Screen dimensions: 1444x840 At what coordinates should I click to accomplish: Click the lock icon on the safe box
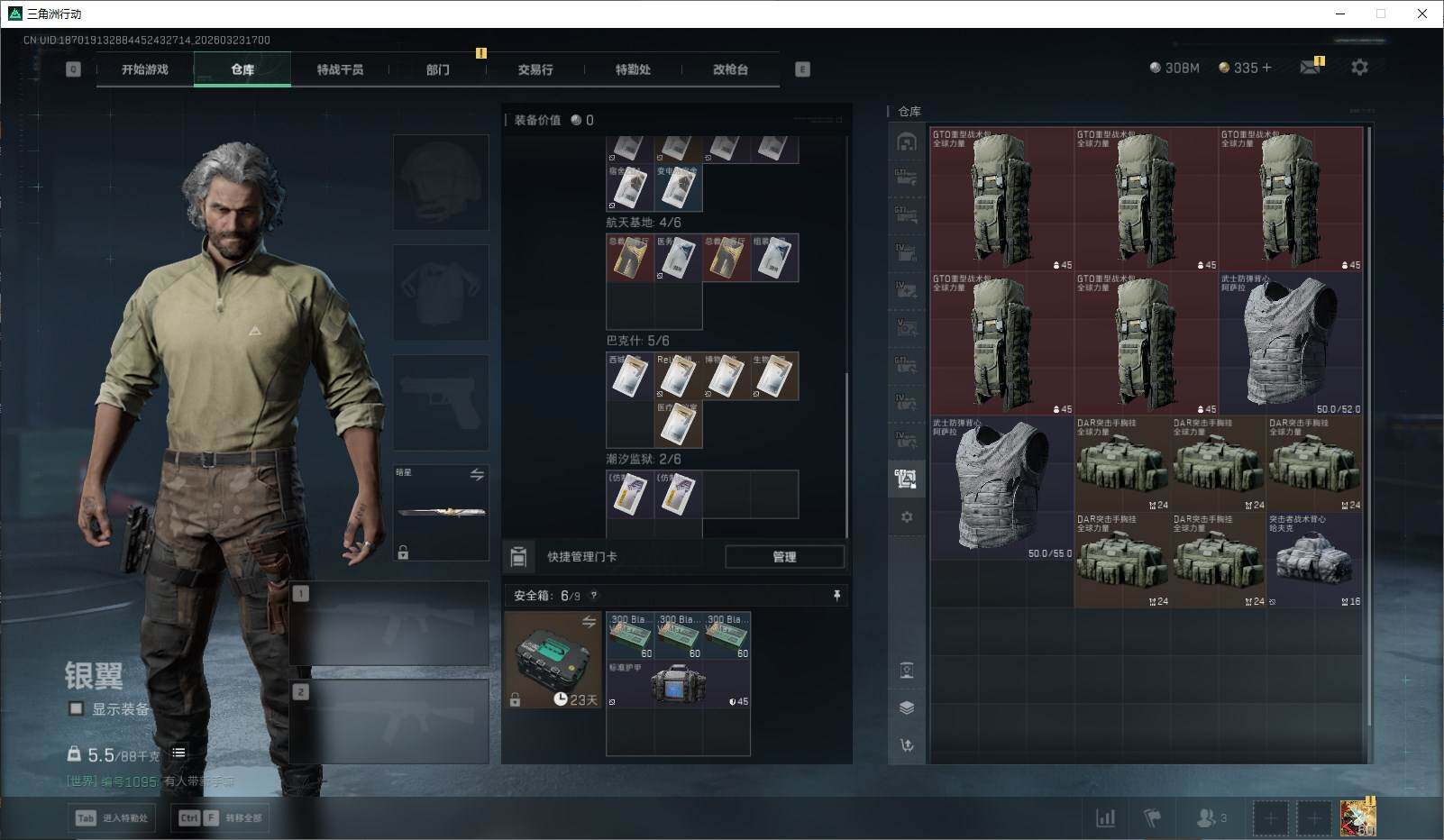515,699
